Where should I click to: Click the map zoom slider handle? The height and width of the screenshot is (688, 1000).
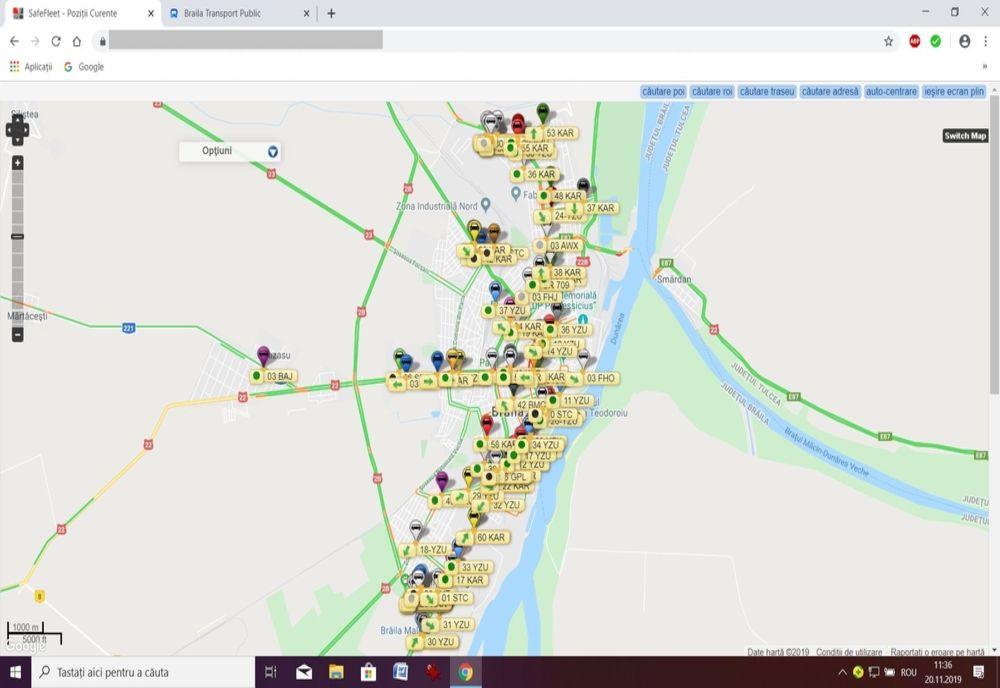point(17,237)
